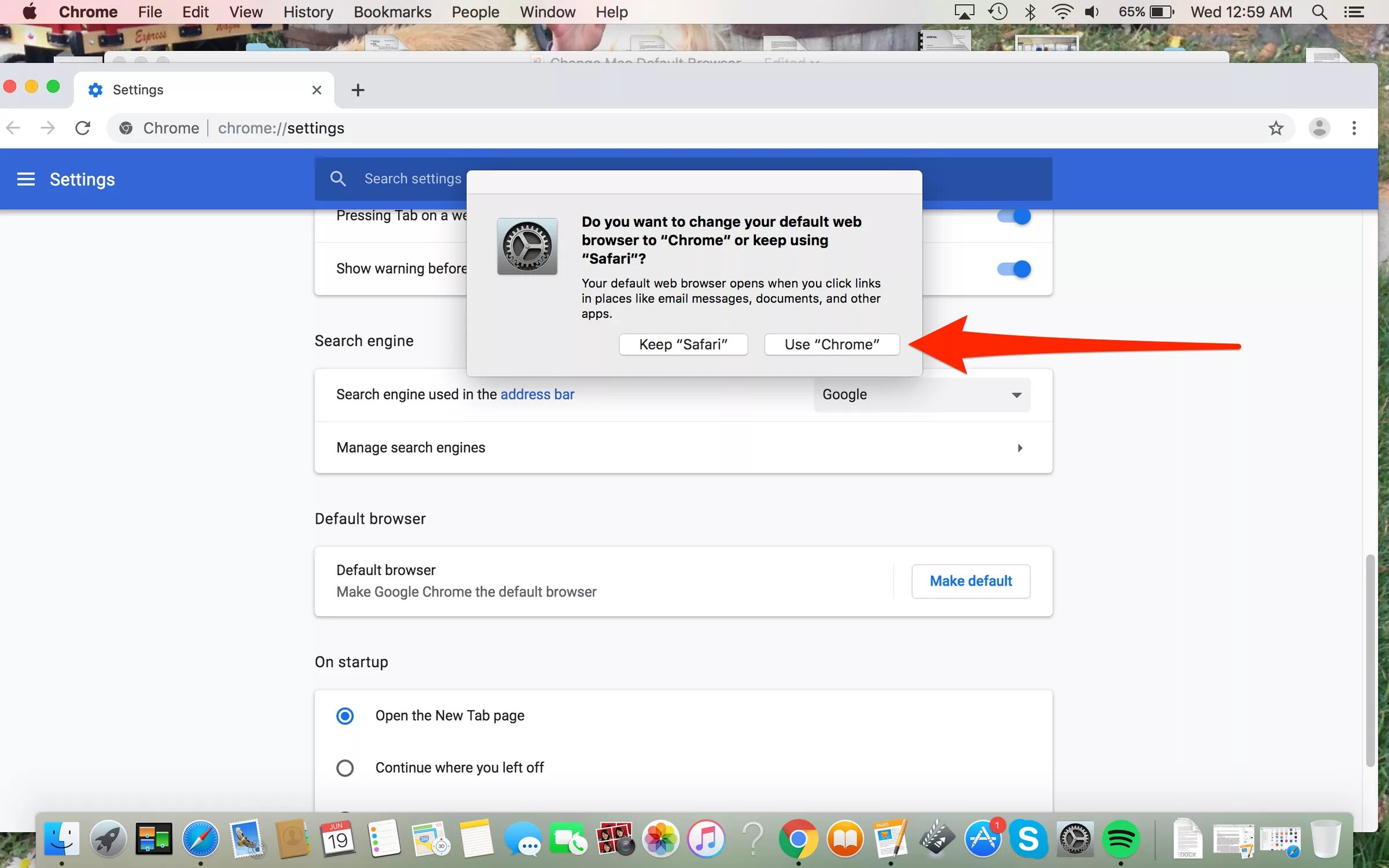
Task: Open Calendar from the Dock
Action: (339, 839)
